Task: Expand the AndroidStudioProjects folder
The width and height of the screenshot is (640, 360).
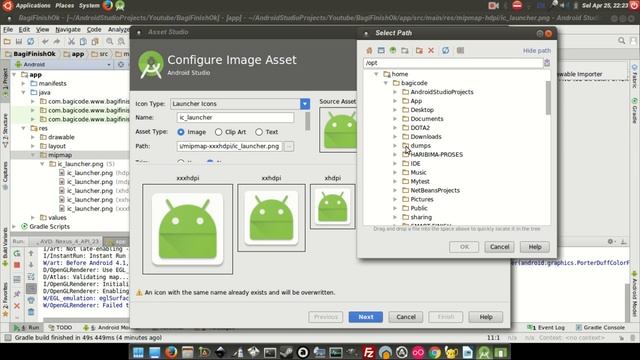Action: coord(395,92)
